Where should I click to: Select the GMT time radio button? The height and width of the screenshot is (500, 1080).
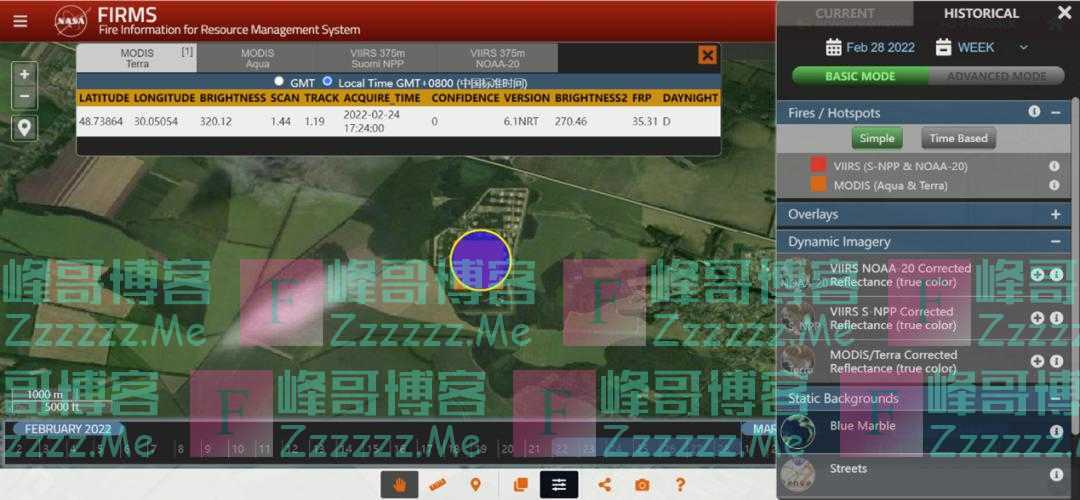click(x=279, y=82)
